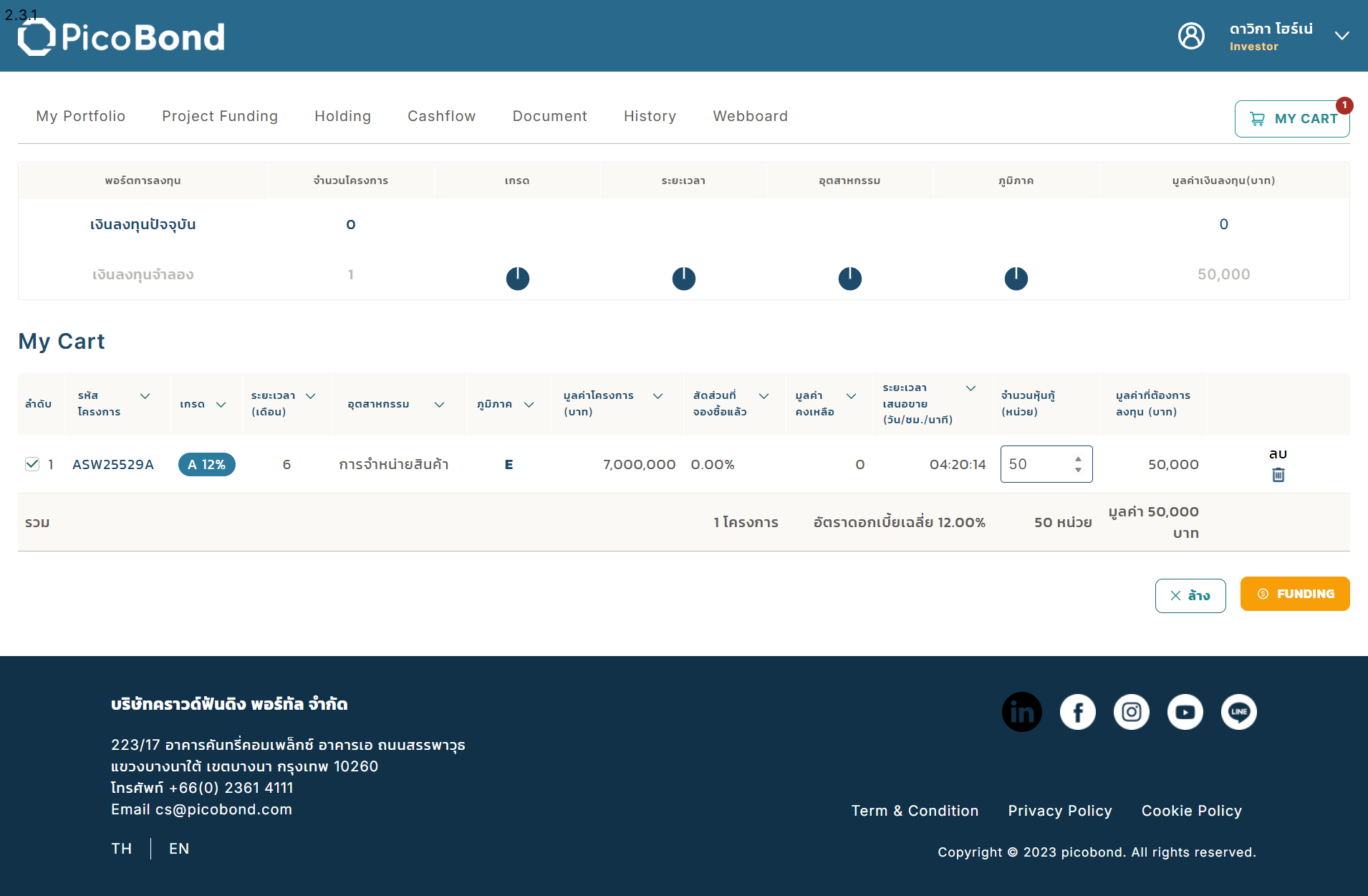
Task: Click the orange FUNDING button
Action: (1294, 594)
